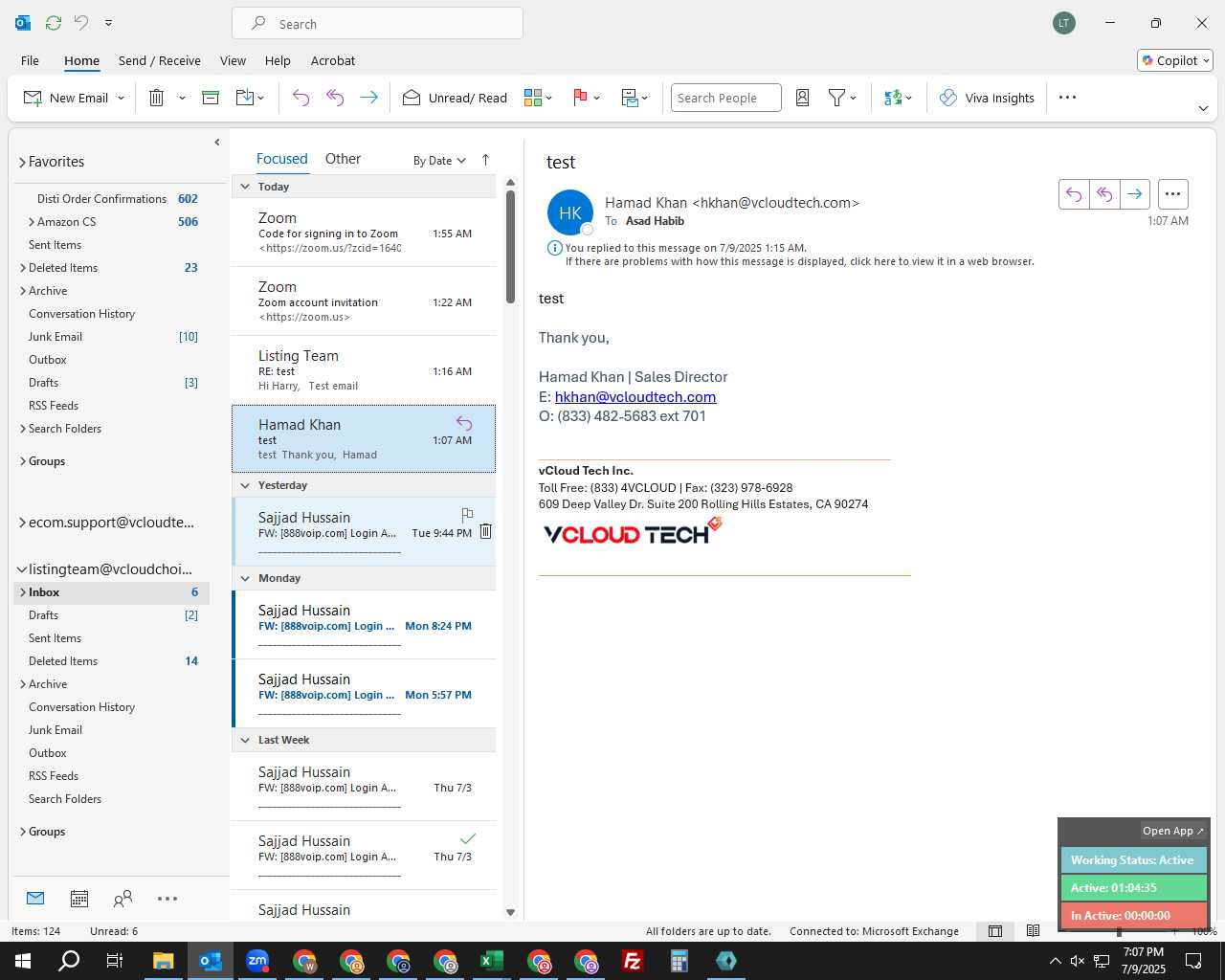The image size is (1225, 980).
Task: Open Viva Insights
Action: [x=987, y=98]
